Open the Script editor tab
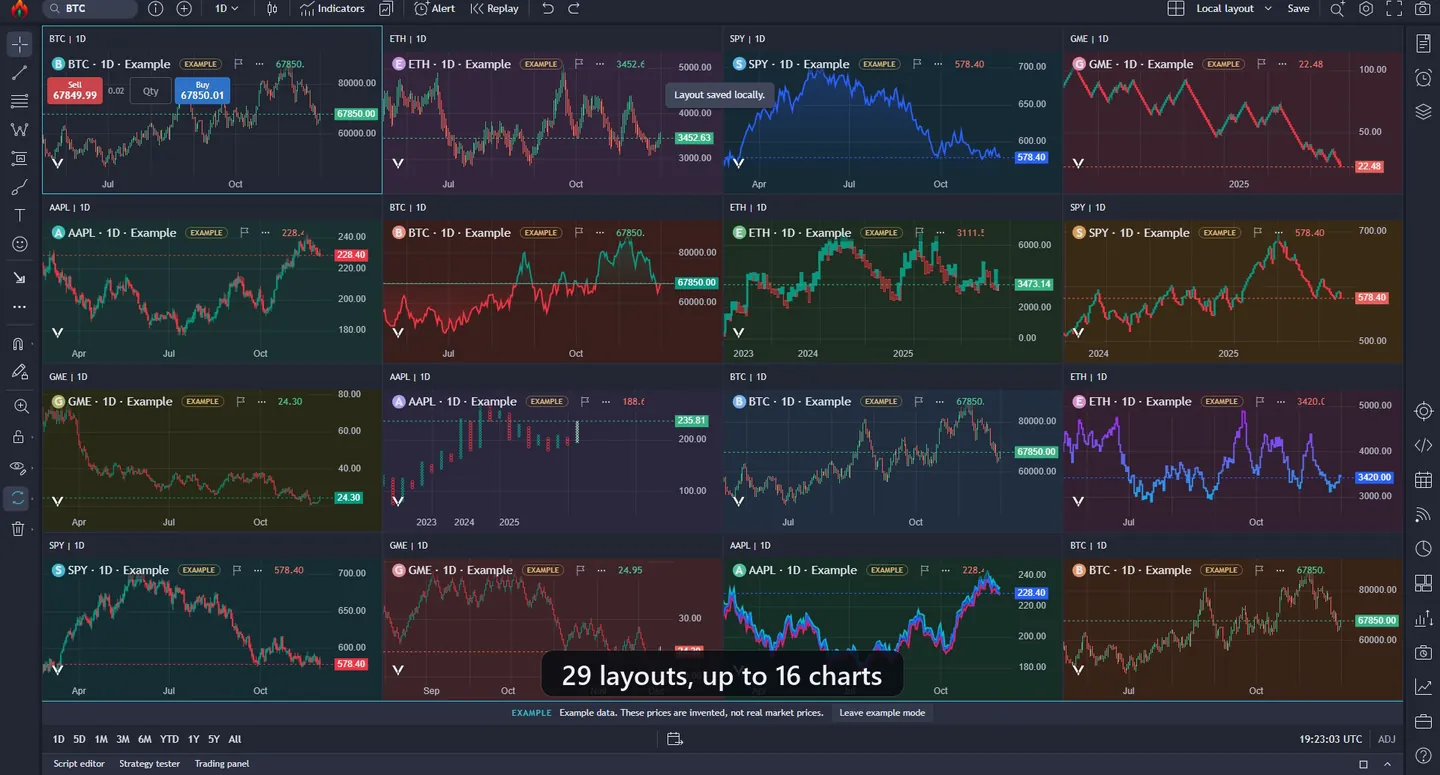1440x775 pixels. point(79,764)
